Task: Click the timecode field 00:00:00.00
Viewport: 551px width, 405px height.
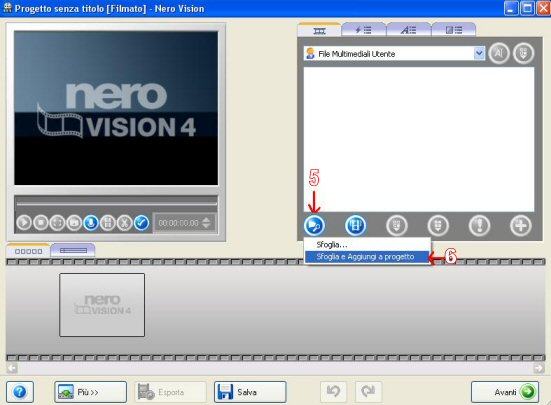Action: [x=179, y=223]
